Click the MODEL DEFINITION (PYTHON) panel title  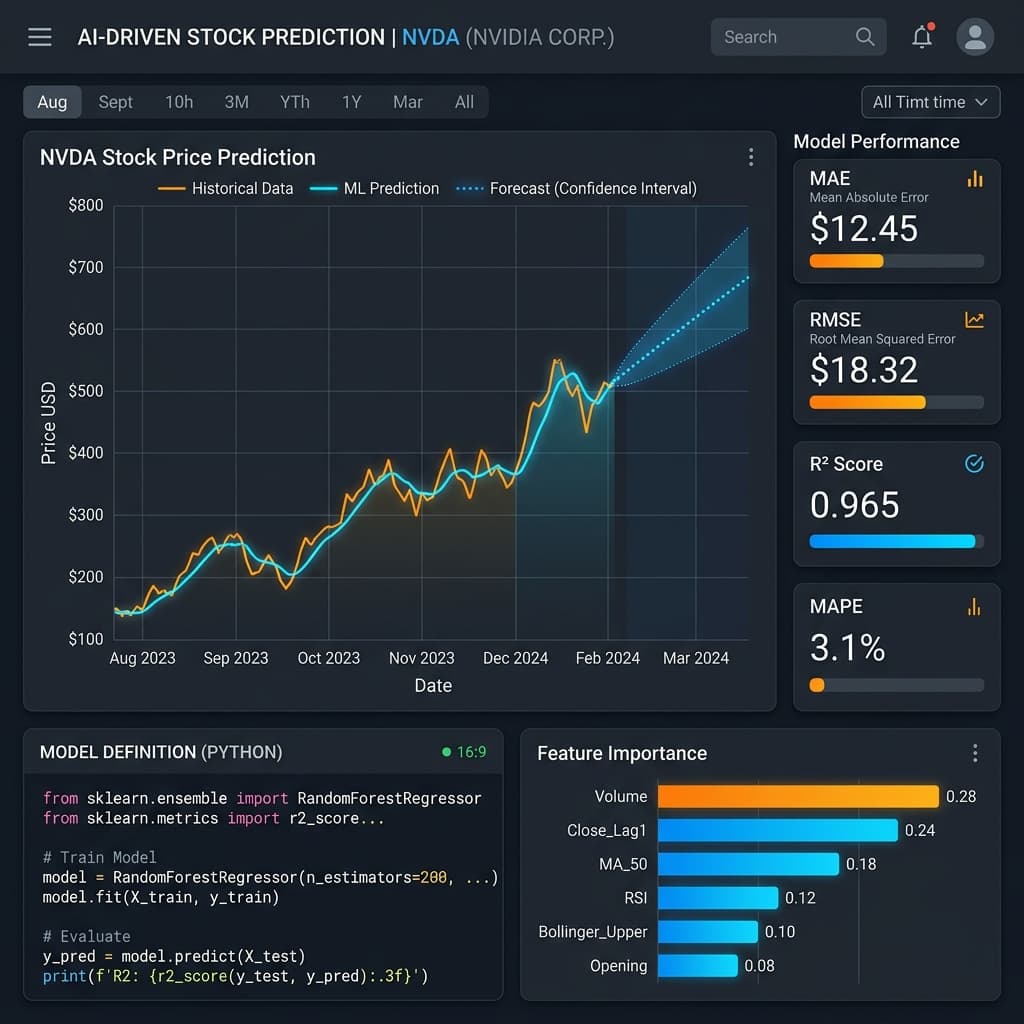161,752
